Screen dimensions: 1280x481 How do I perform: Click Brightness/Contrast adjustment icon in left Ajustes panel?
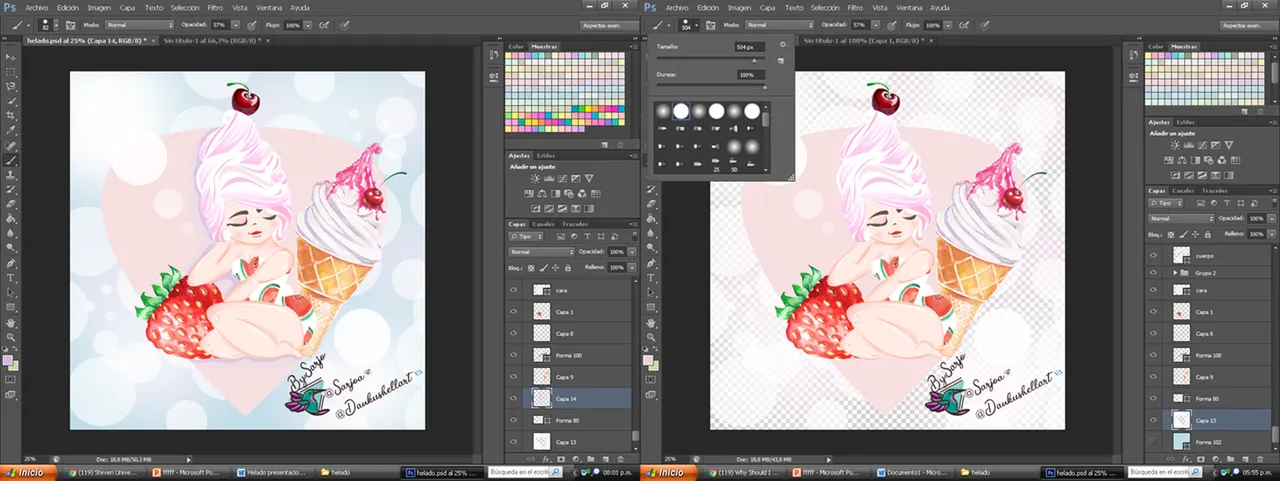[x=535, y=178]
